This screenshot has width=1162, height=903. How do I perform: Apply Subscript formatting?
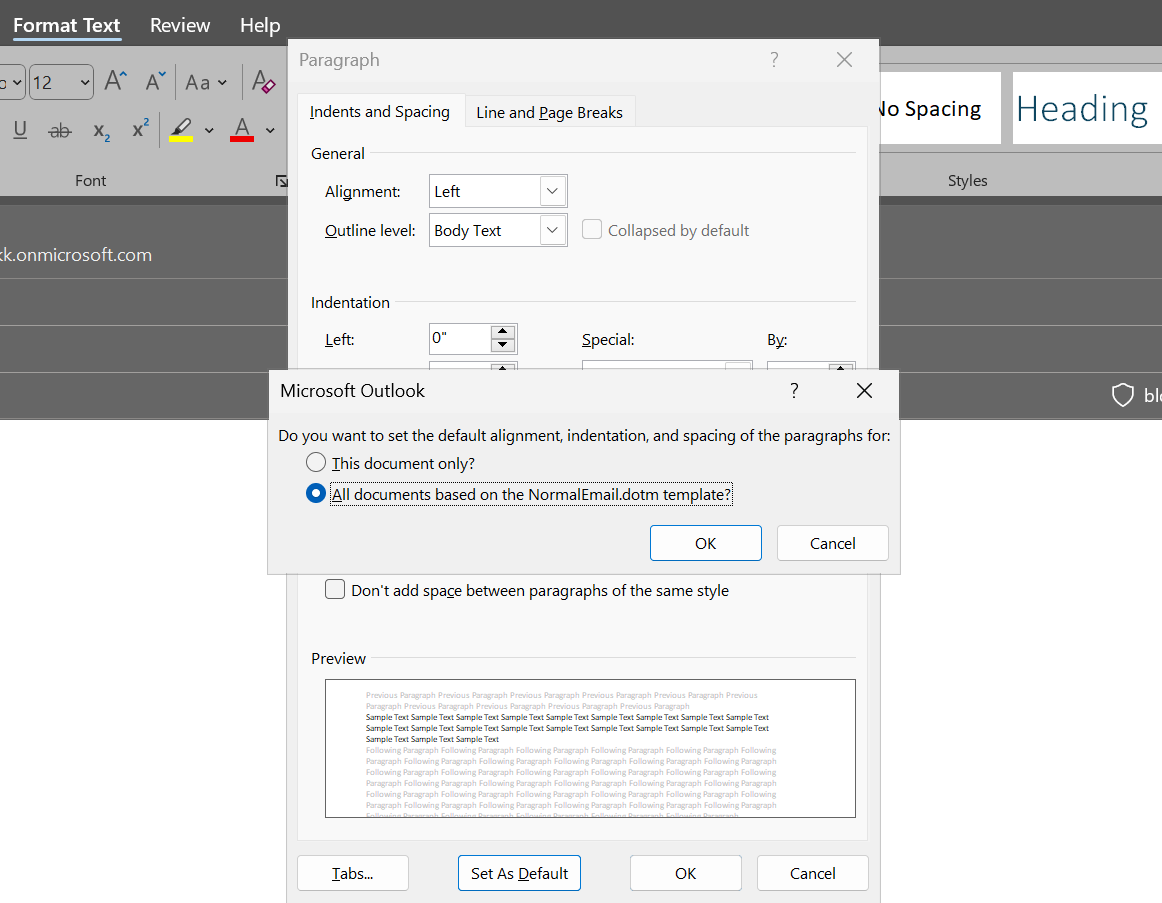(102, 131)
